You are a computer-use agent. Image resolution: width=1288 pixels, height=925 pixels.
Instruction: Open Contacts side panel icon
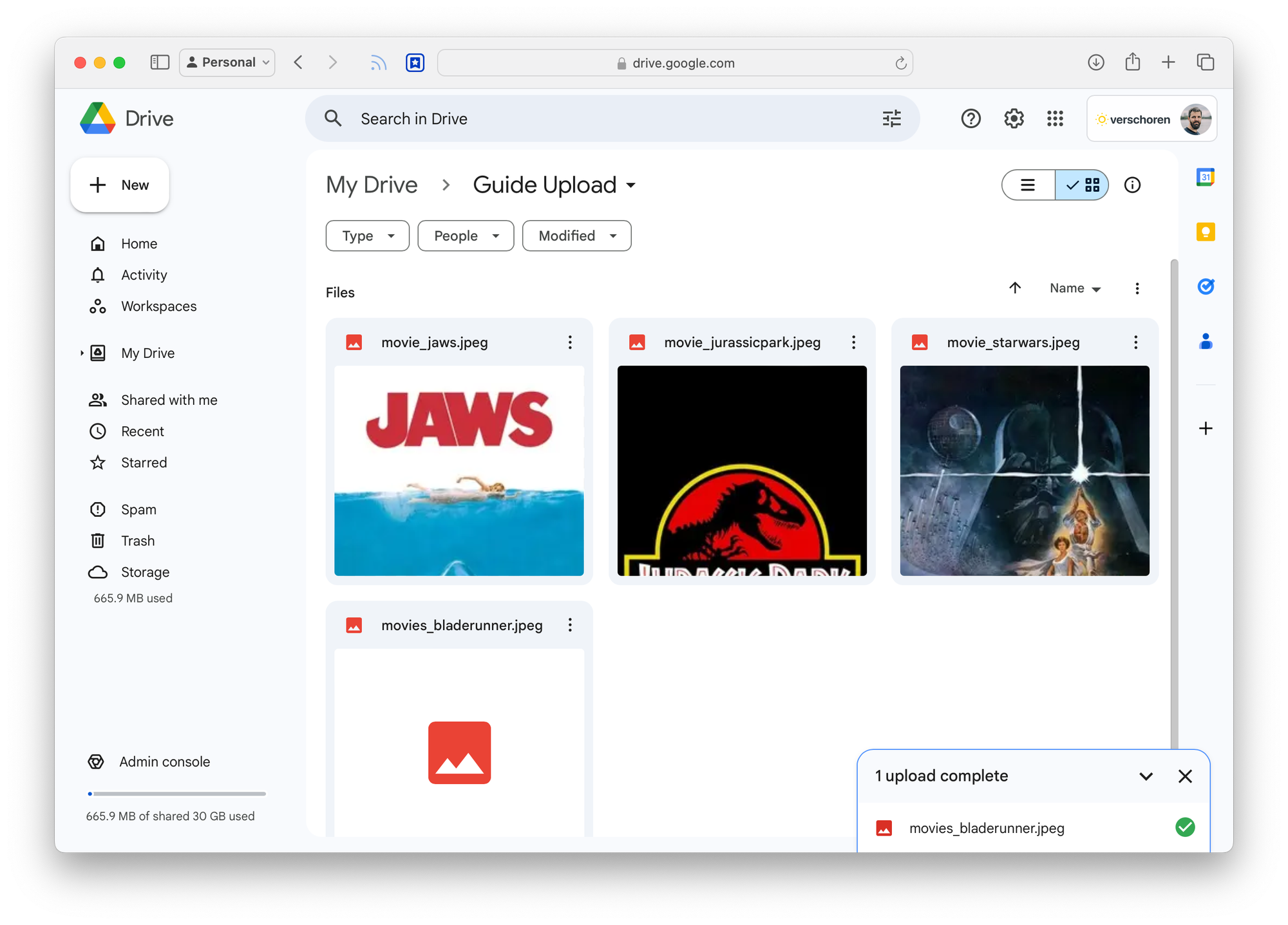[x=1205, y=341]
